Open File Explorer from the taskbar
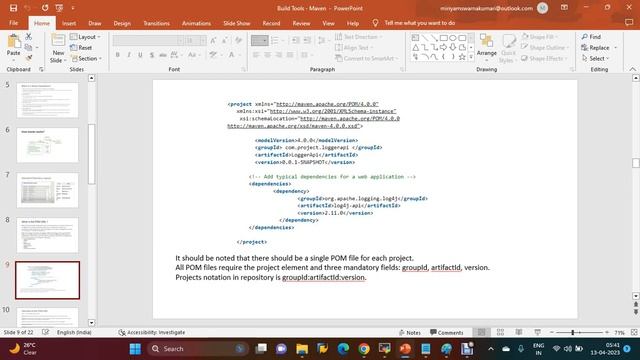Screen dimensions: 640x360 tap(302, 349)
